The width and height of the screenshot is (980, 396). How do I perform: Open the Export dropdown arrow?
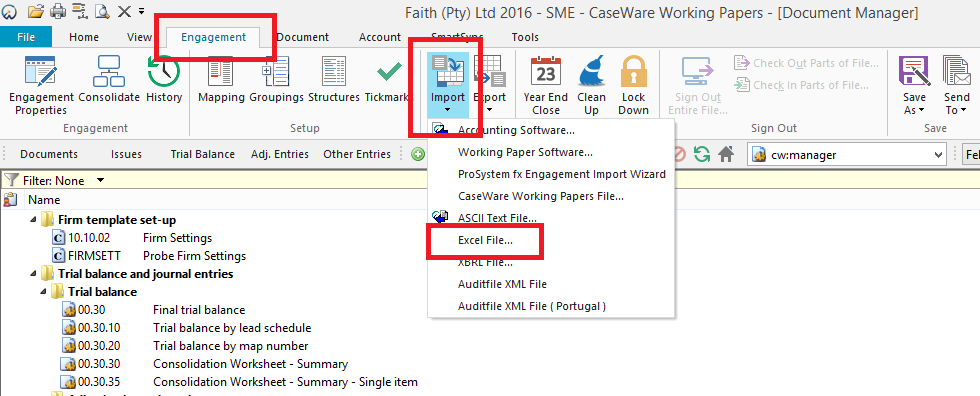click(489, 111)
